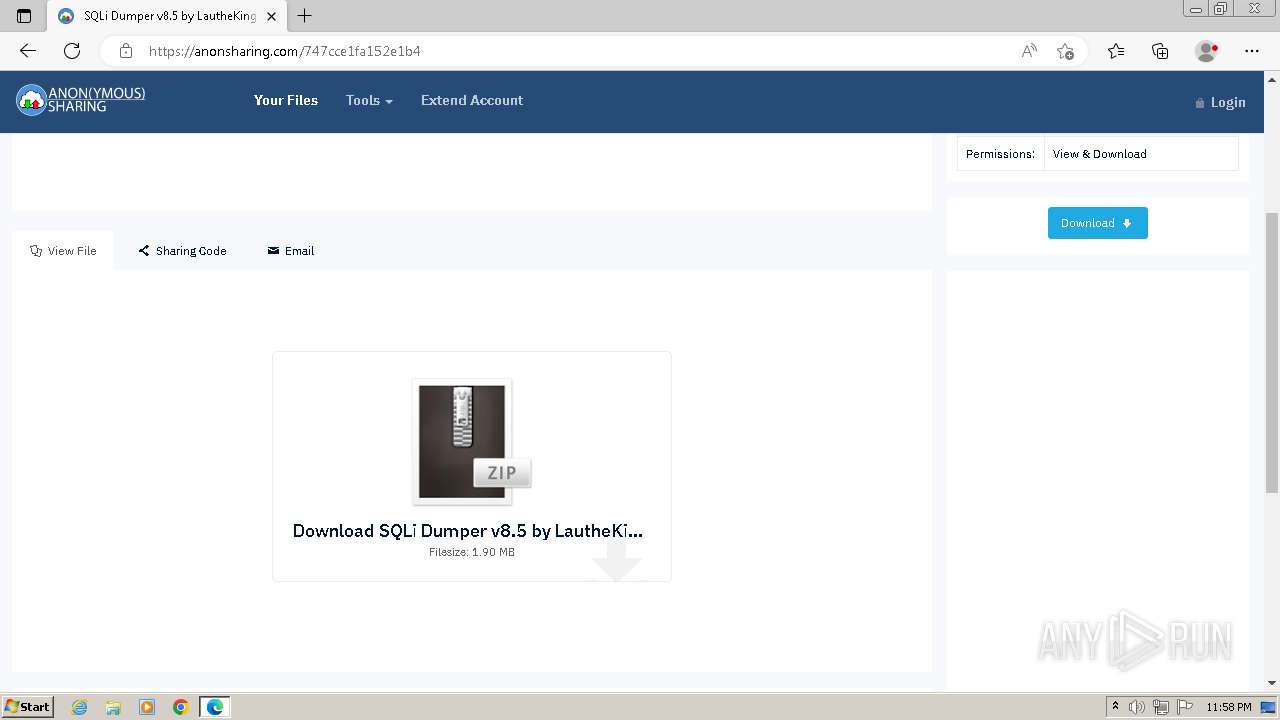Click the Login link
Viewport: 1280px width, 720px height.
pos(1220,102)
